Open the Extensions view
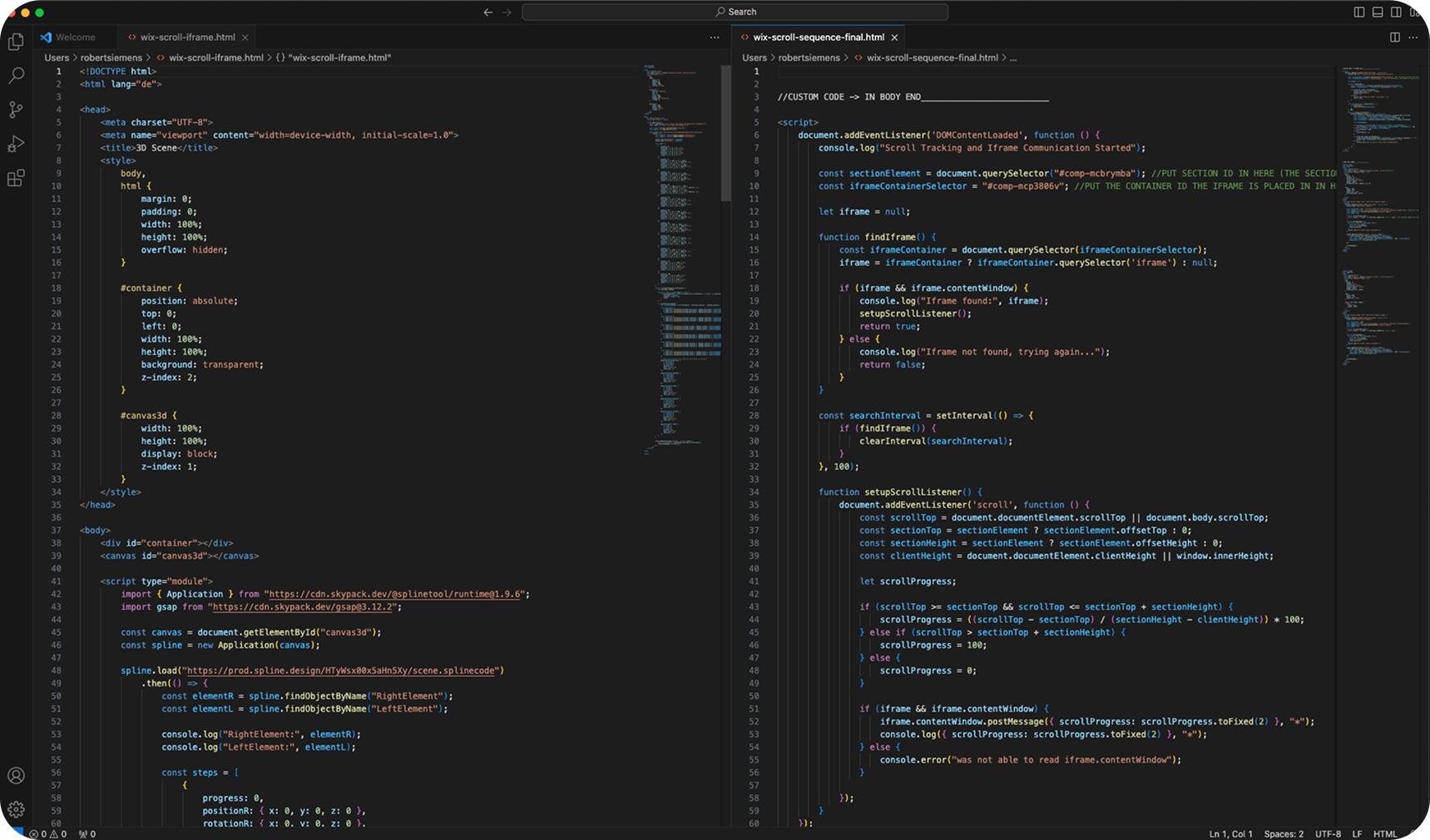 point(16,178)
